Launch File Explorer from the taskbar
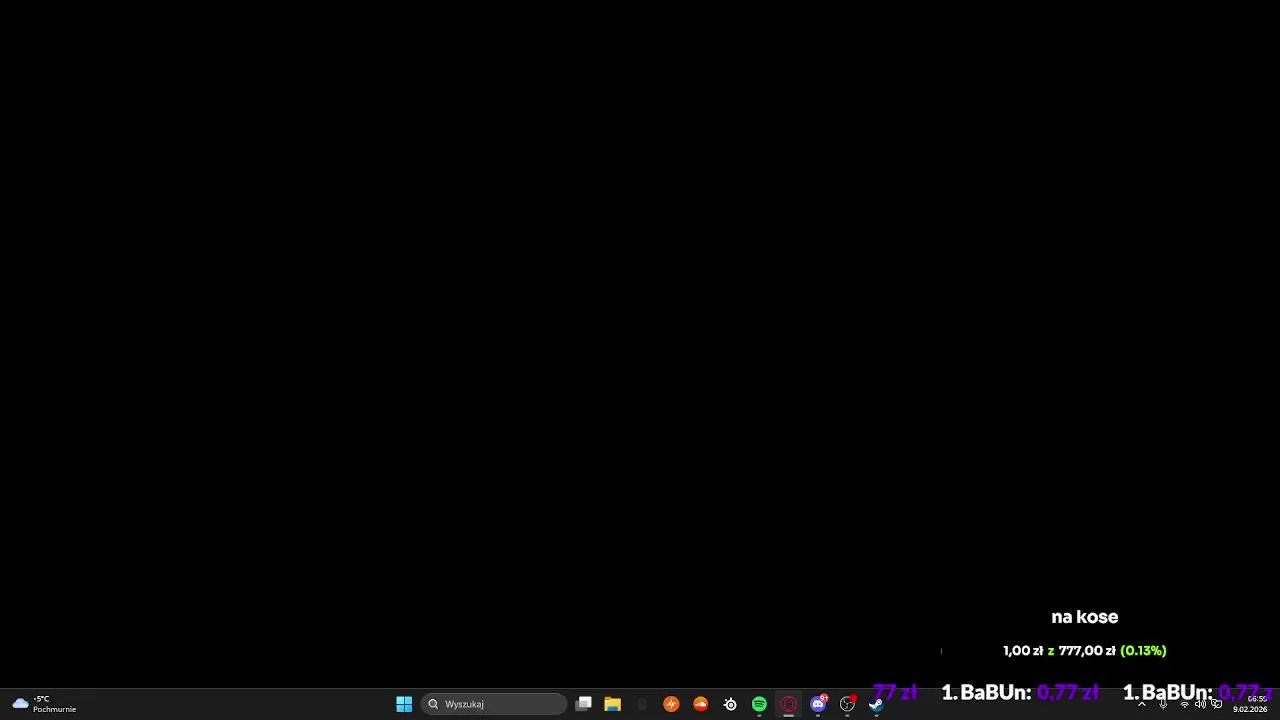Screen dimensions: 1280x720 click(613, 704)
